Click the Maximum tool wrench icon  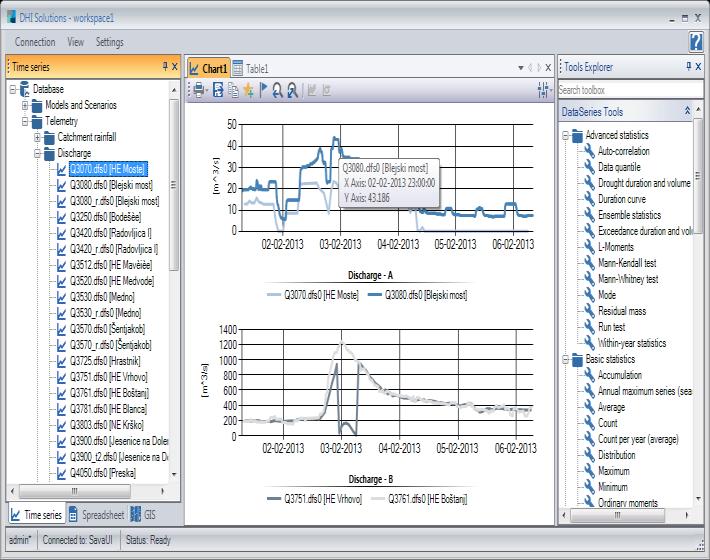pos(589,471)
